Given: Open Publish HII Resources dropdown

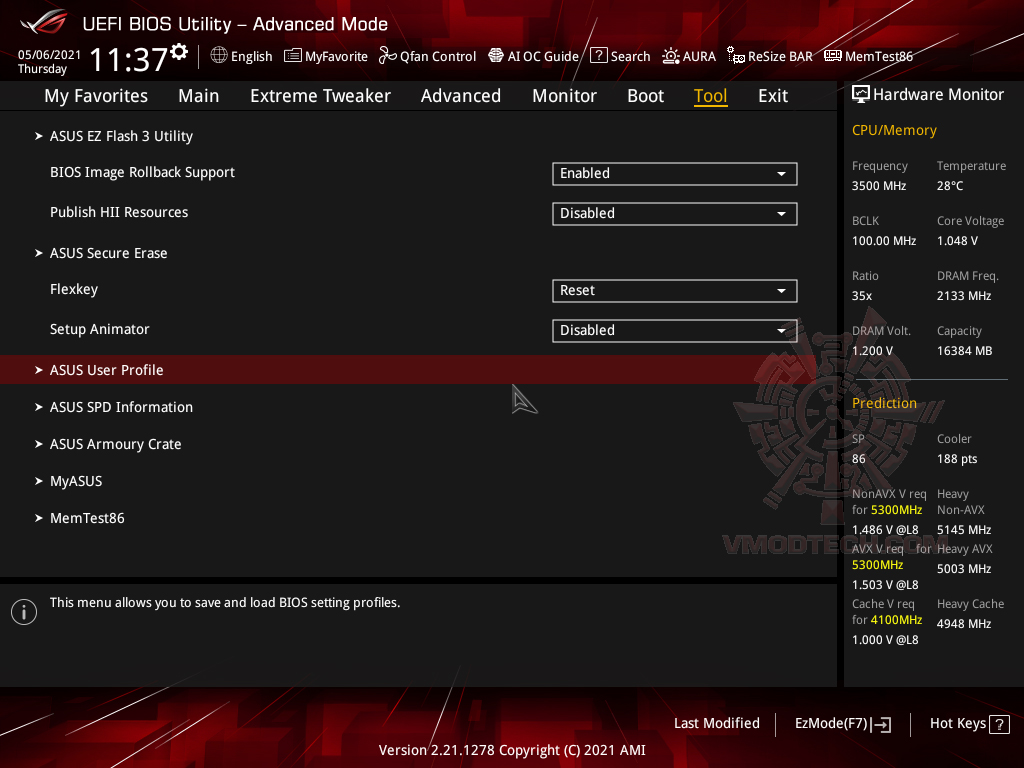Looking at the screenshot, I should pos(675,214).
